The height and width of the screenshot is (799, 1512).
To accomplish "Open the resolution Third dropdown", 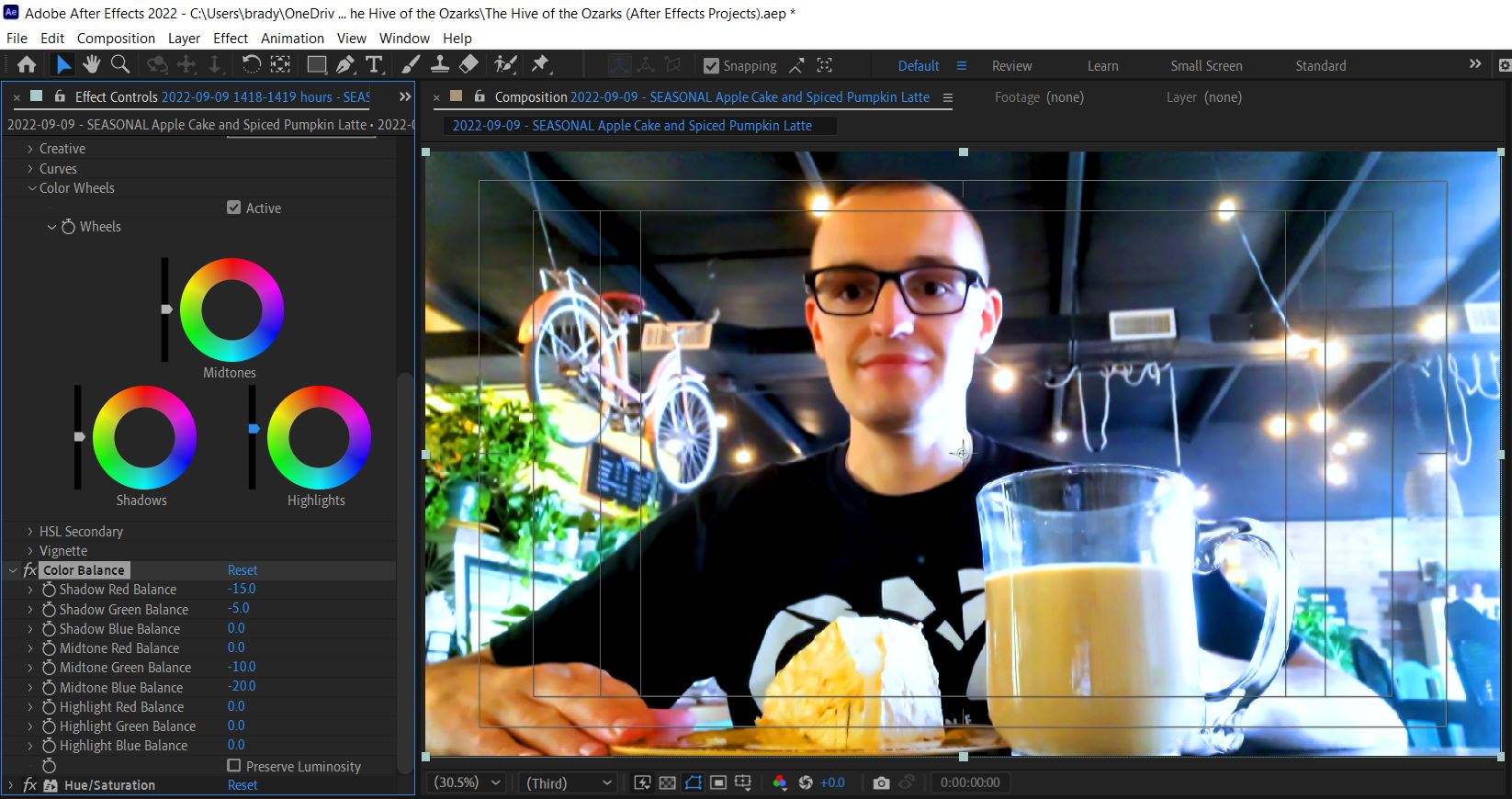I will point(568,782).
